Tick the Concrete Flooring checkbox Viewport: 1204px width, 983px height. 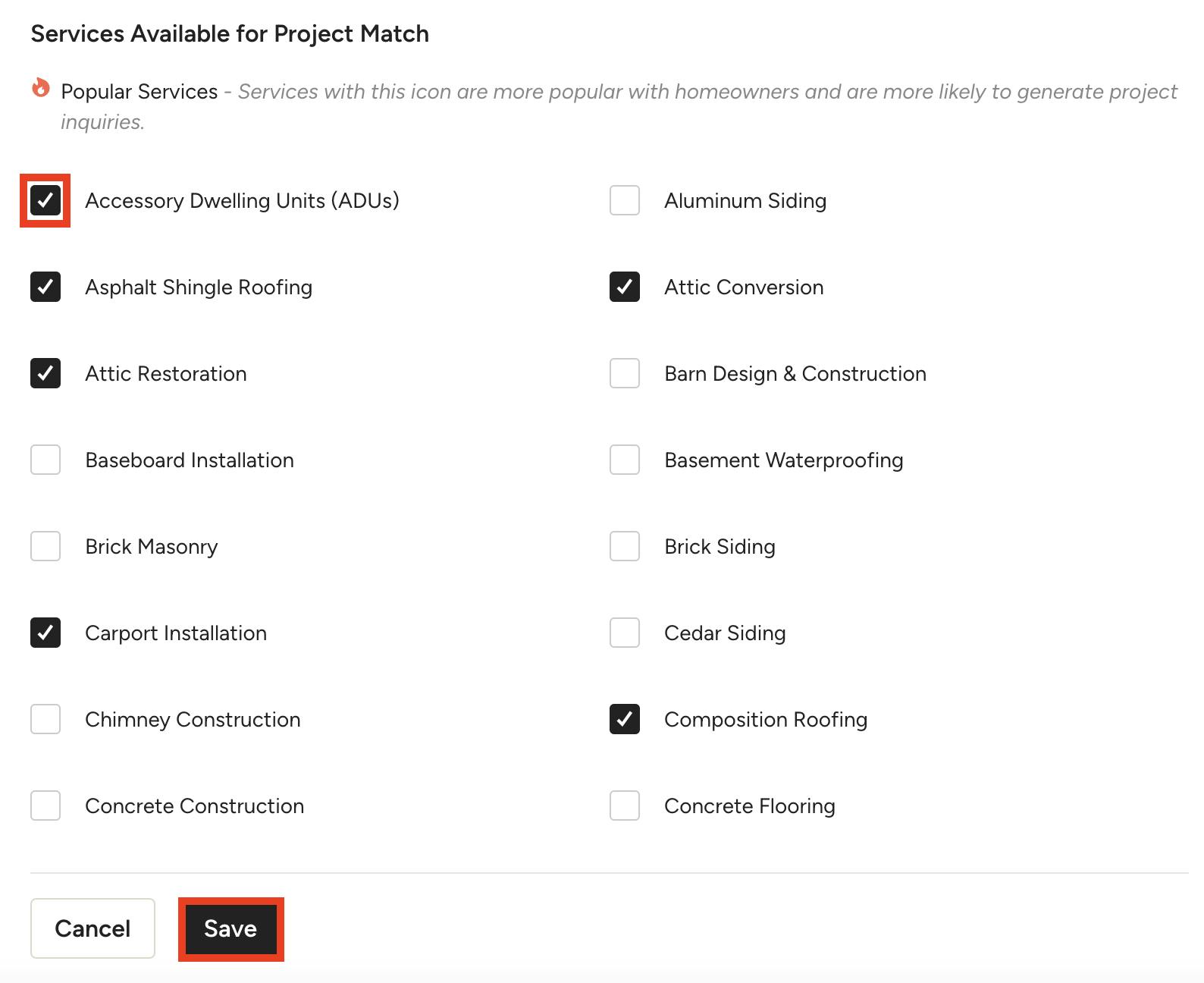[625, 806]
